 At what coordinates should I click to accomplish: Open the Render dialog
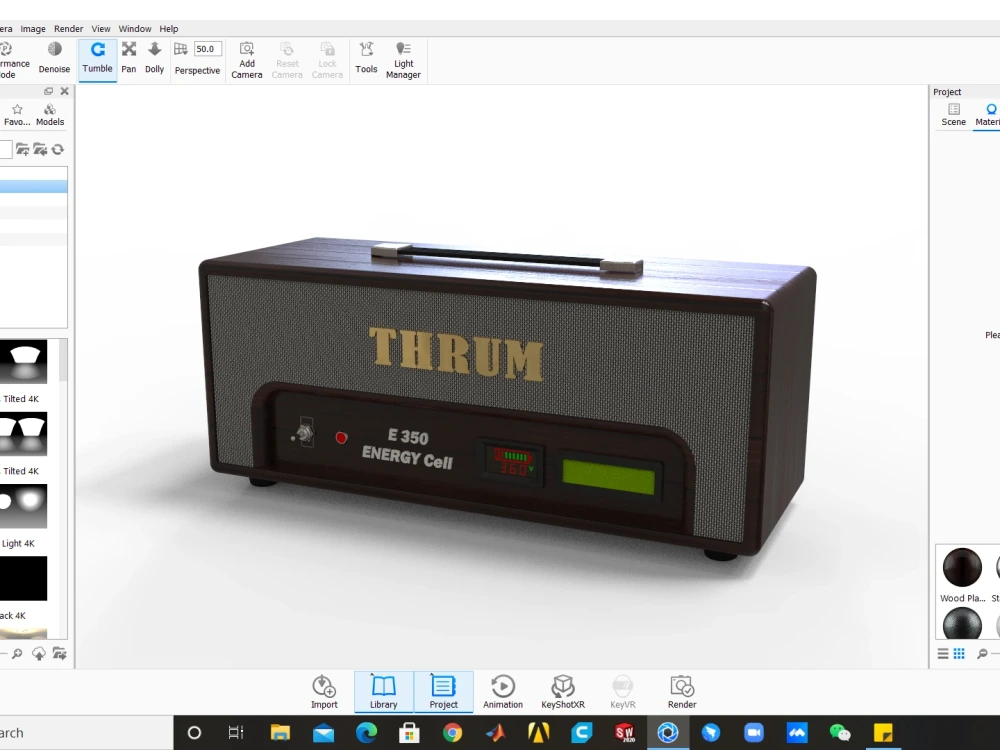pyautogui.click(x=682, y=692)
